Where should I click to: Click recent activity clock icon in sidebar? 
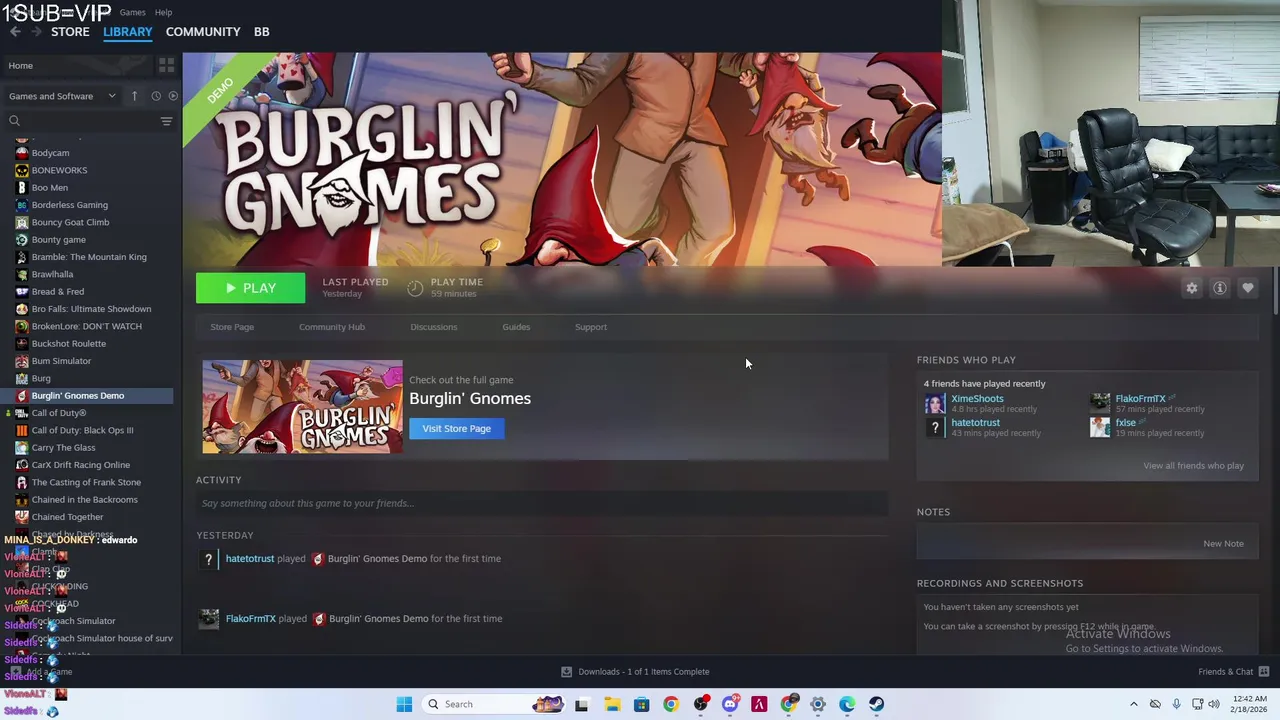tap(156, 96)
